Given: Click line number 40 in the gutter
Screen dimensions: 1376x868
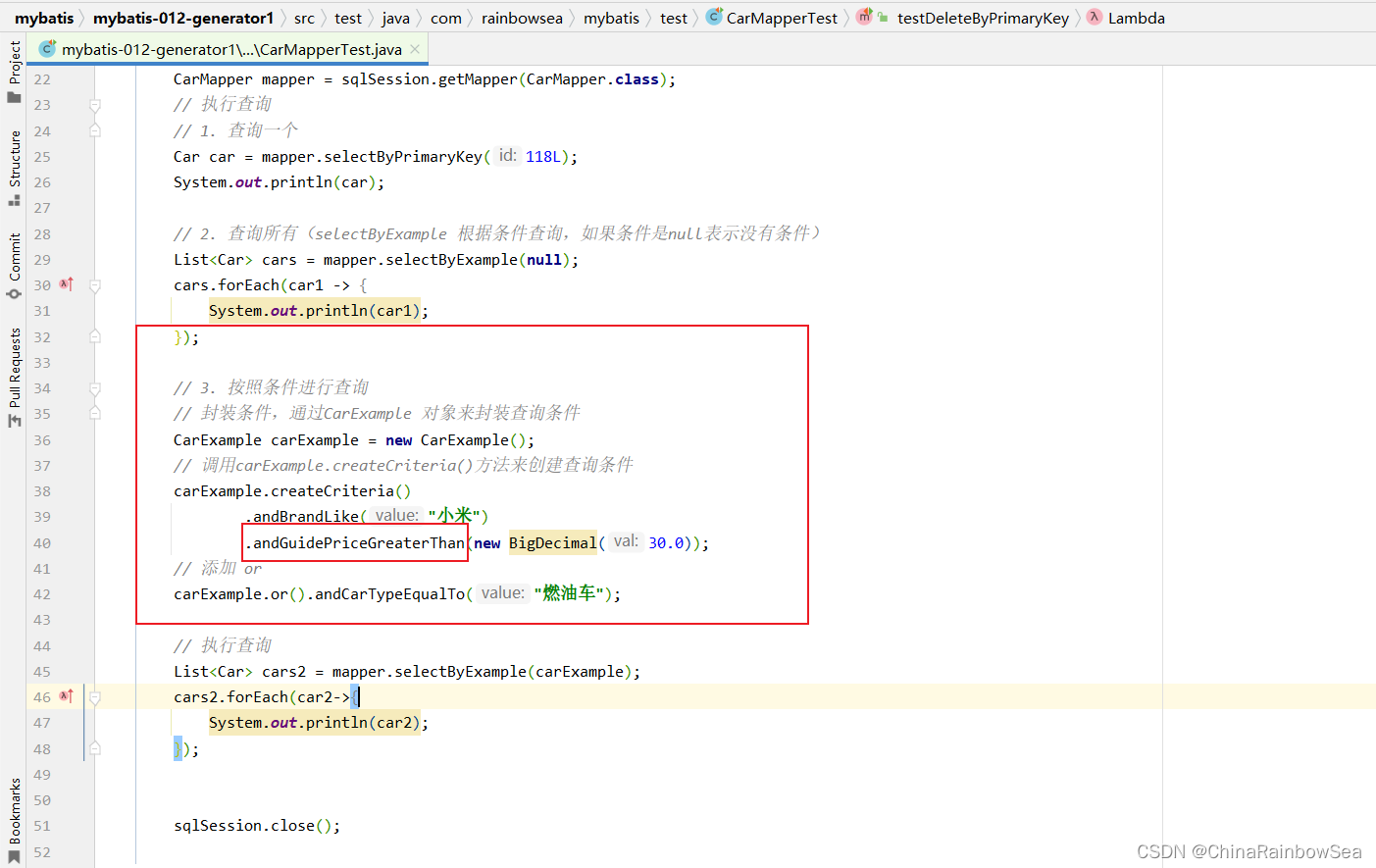Looking at the screenshot, I should click(42, 543).
